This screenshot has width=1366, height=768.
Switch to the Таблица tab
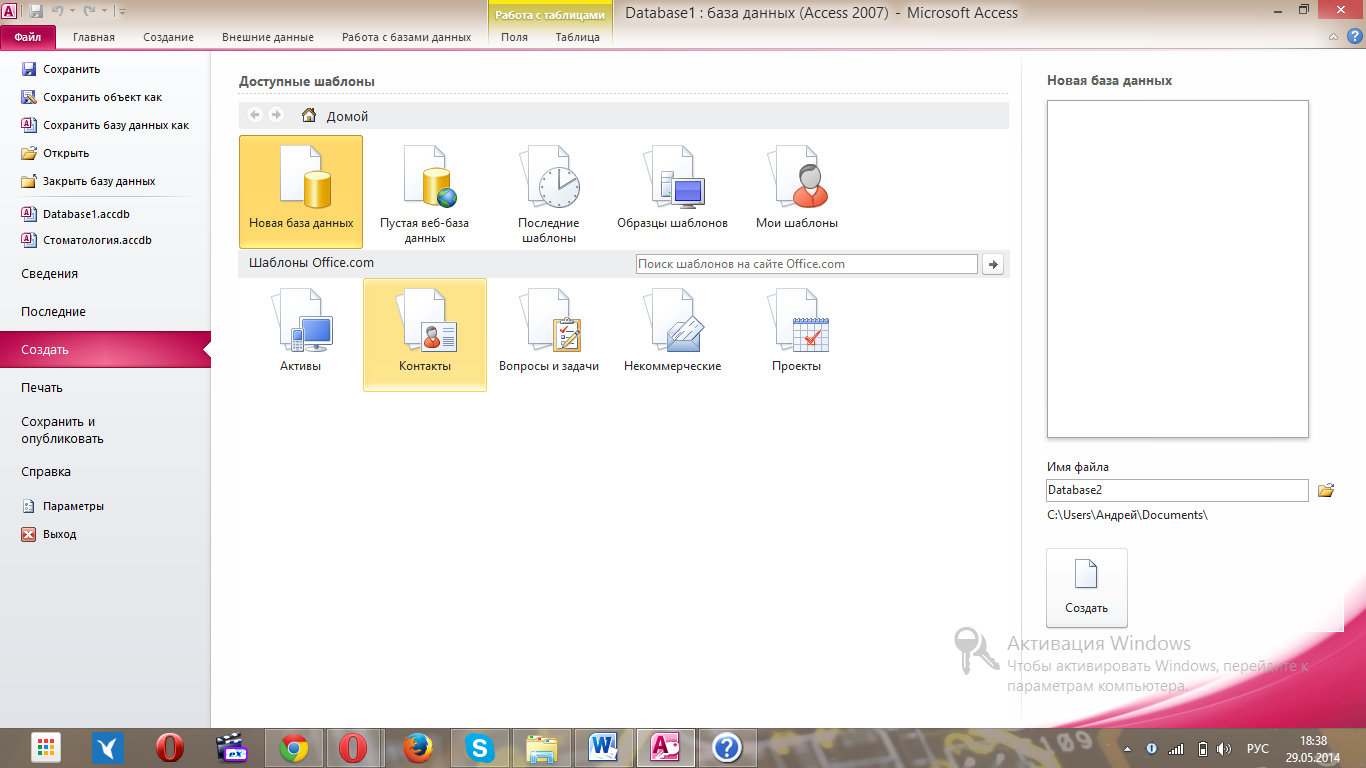point(578,37)
